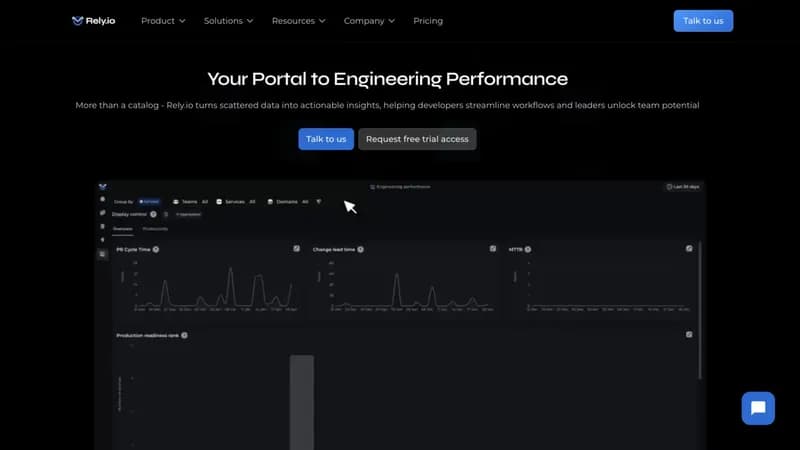
Task: Open the chat widget bubble
Action: pos(758,408)
